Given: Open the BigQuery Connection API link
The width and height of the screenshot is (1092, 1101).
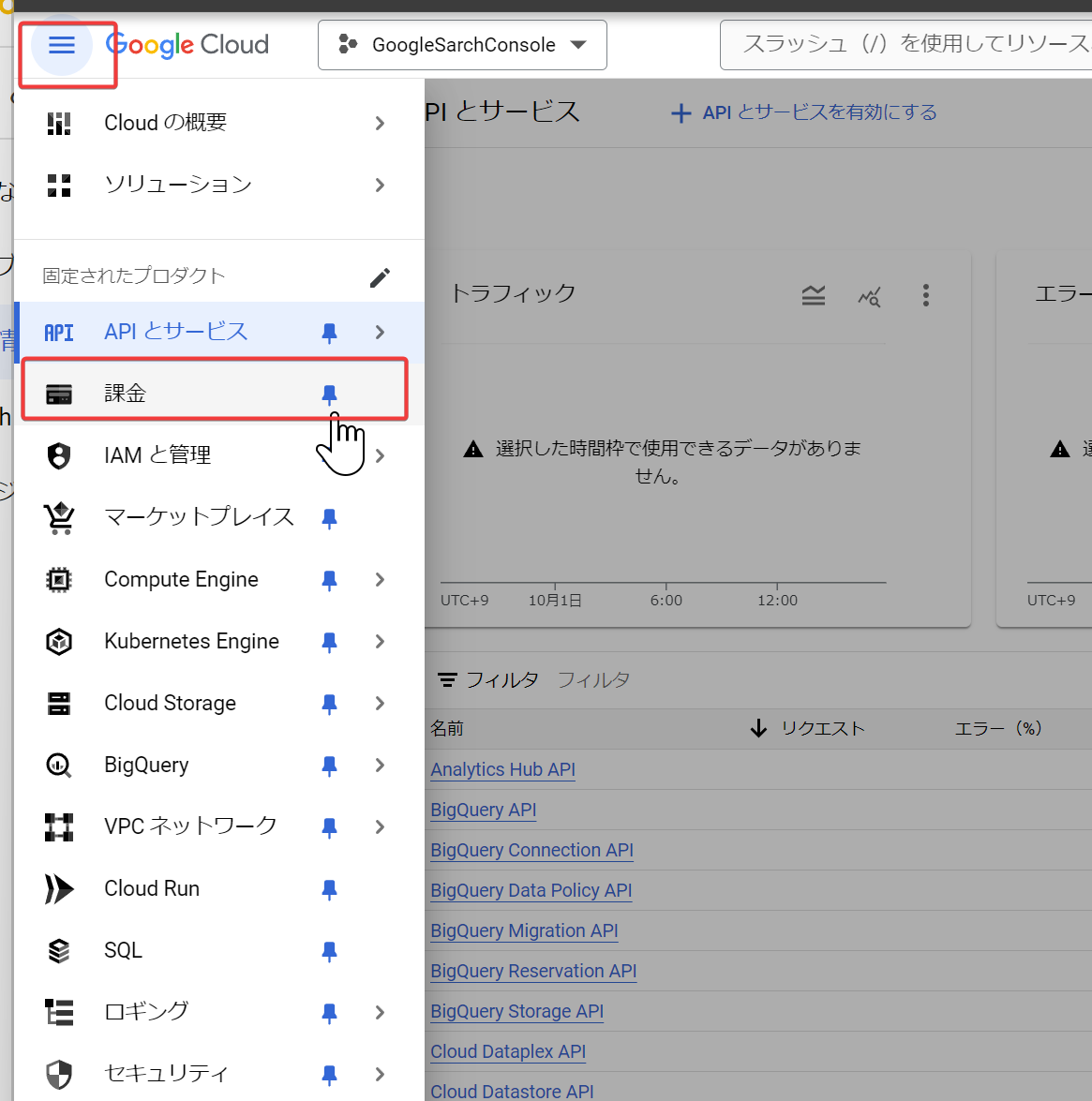Looking at the screenshot, I should (531, 850).
